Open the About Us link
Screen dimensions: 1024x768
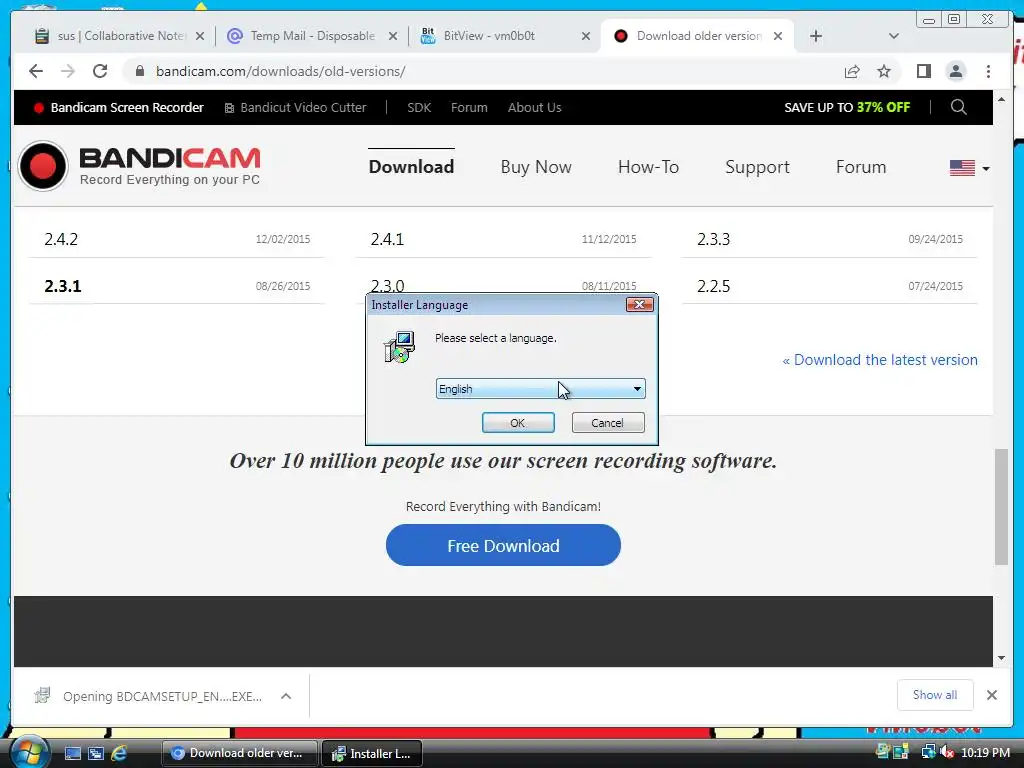coord(534,107)
